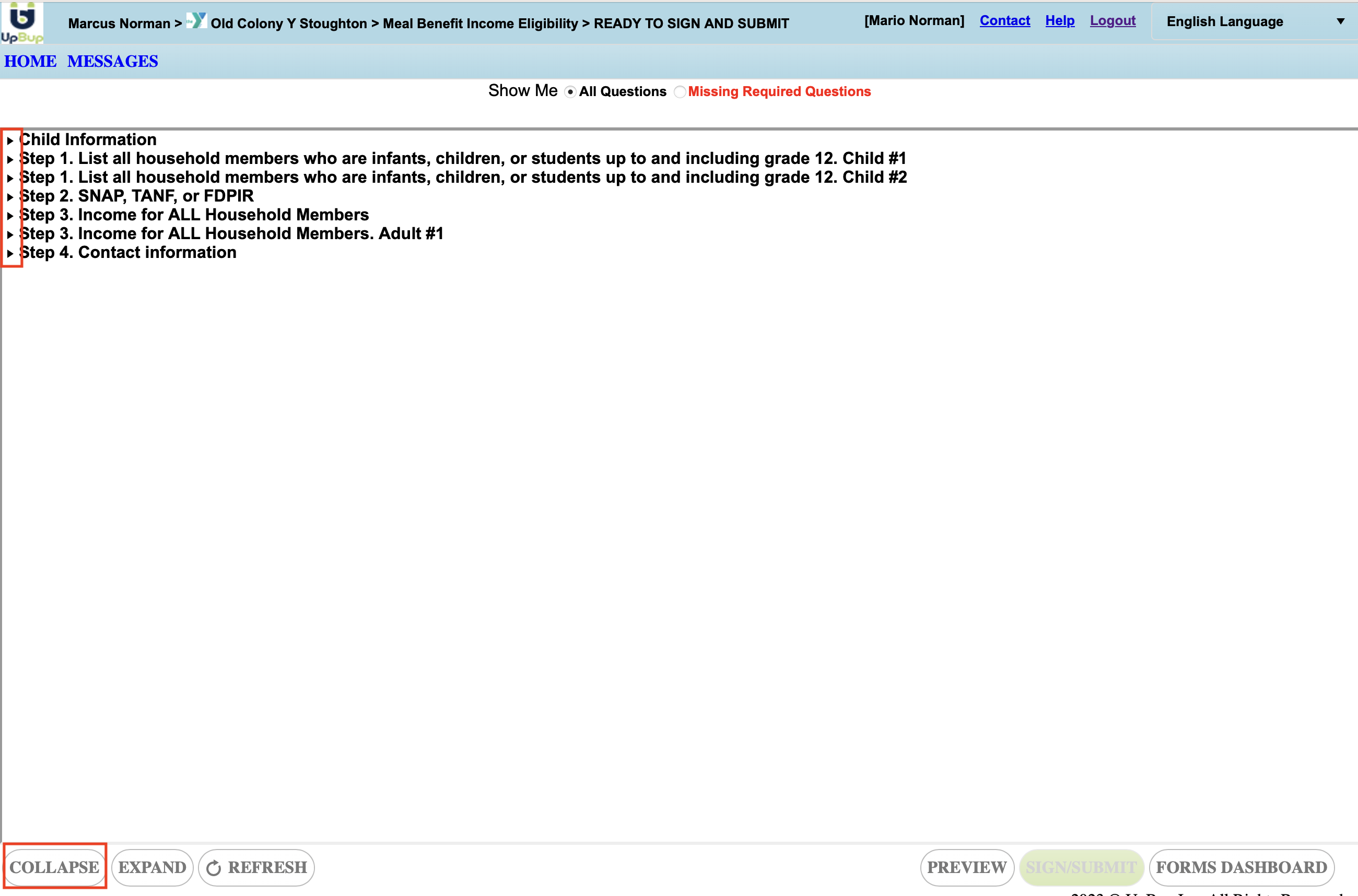
Task: Select the All Questions radio button
Action: click(570, 92)
